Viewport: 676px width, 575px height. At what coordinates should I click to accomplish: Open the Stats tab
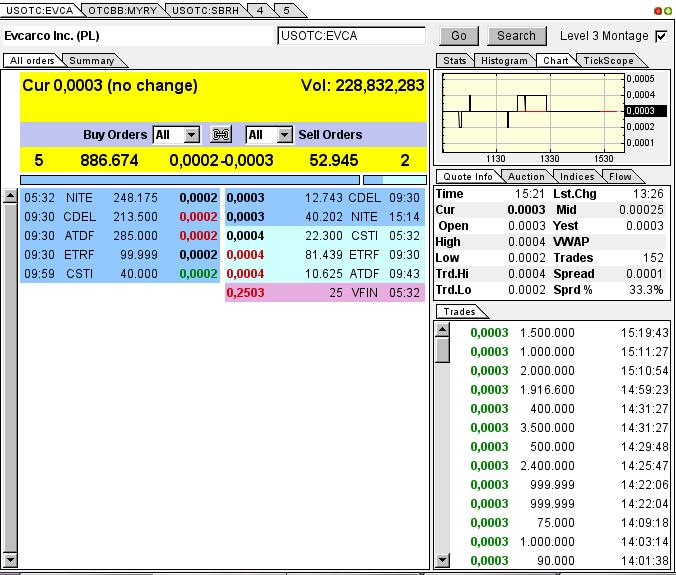coord(455,61)
